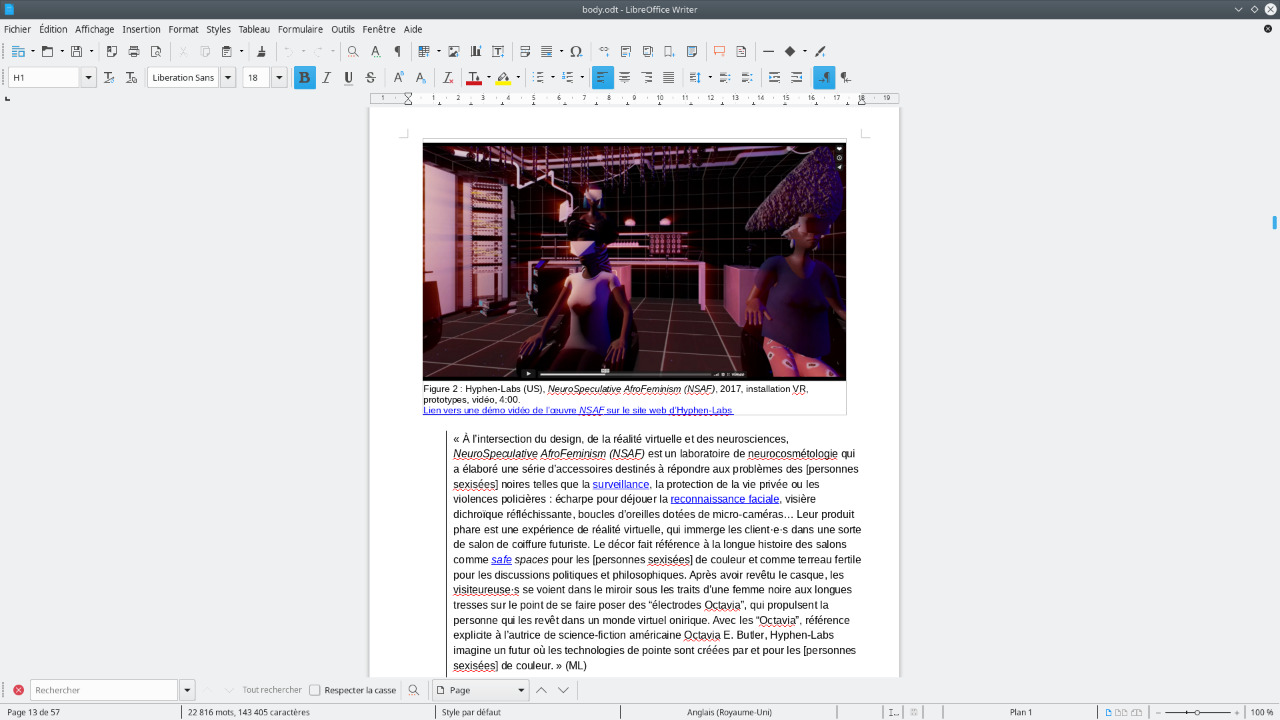Open the Édition menu
This screenshot has height=720, width=1280.
point(53,29)
